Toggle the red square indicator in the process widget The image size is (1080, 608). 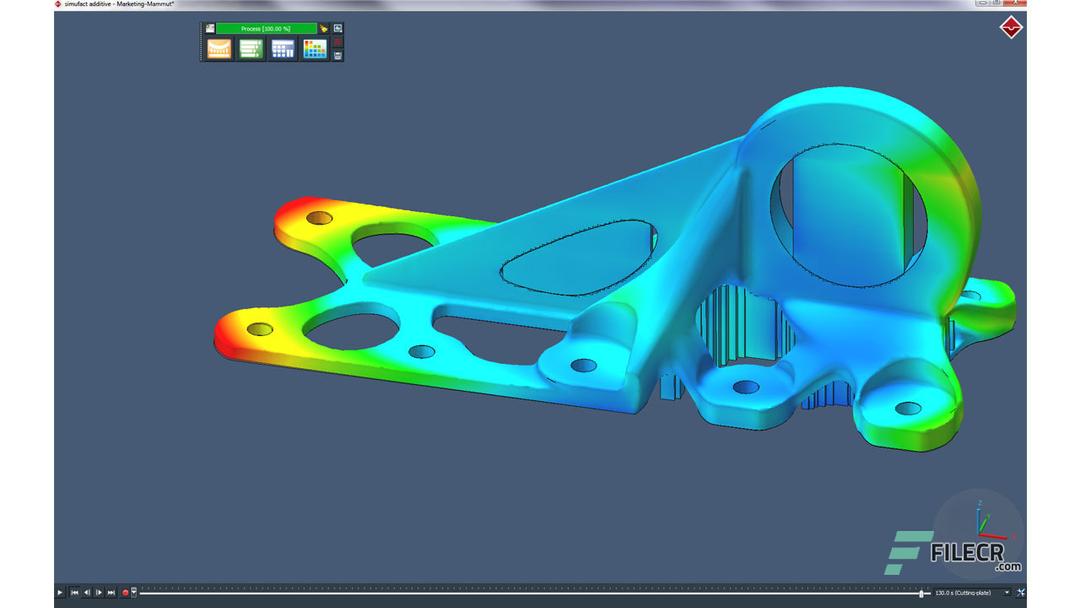point(338,43)
